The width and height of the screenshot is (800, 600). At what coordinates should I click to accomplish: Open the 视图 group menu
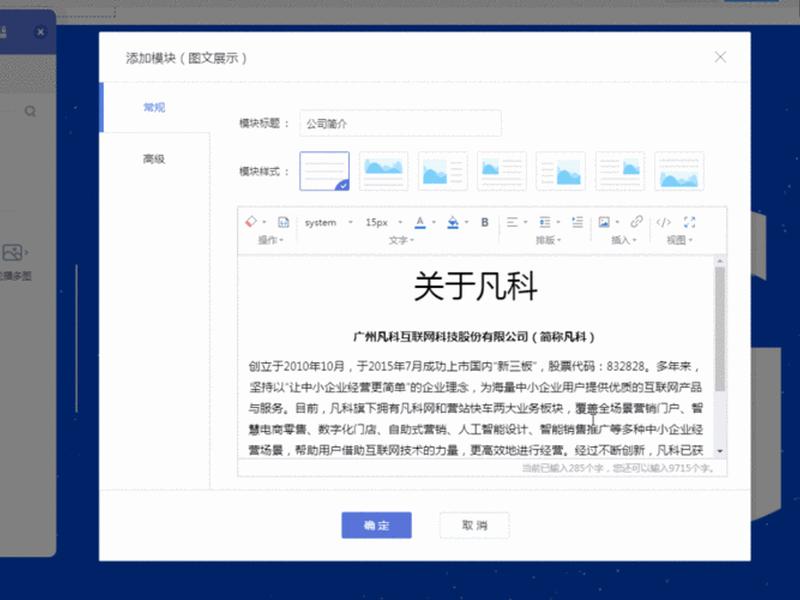(x=679, y=240)
